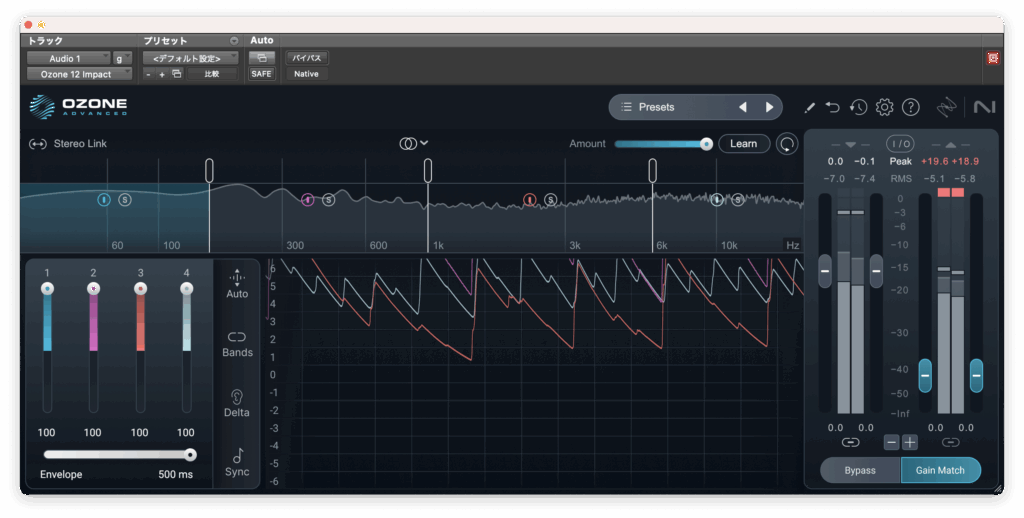The width and height of the screenshot is (1024, 518).
Task: Toggle the Bands link option
Action: (x=237, y=343)
